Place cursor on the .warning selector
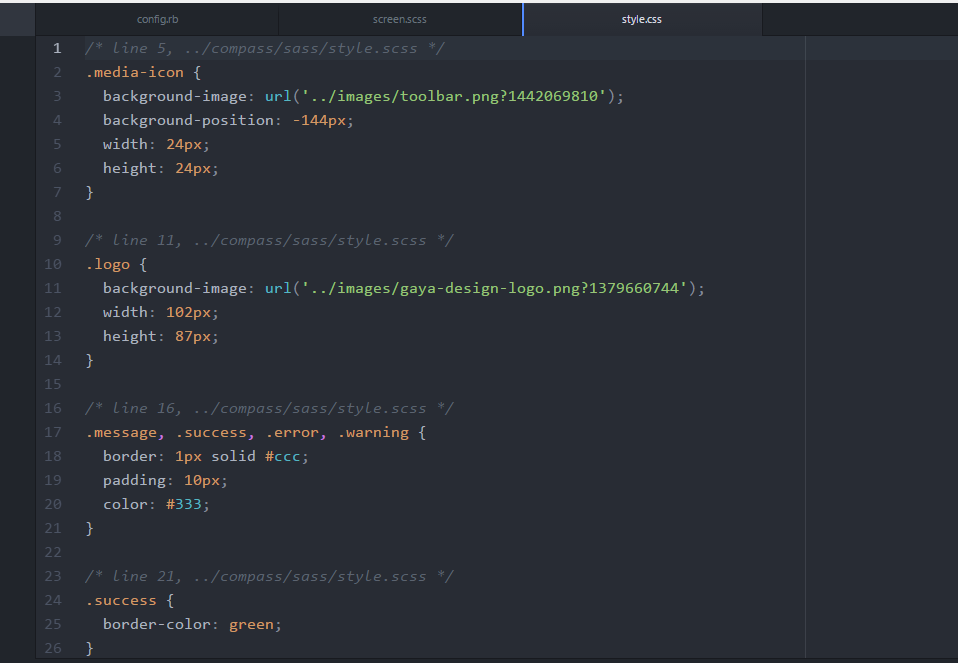This screenshot has width=958, height=663. [373, 432]
